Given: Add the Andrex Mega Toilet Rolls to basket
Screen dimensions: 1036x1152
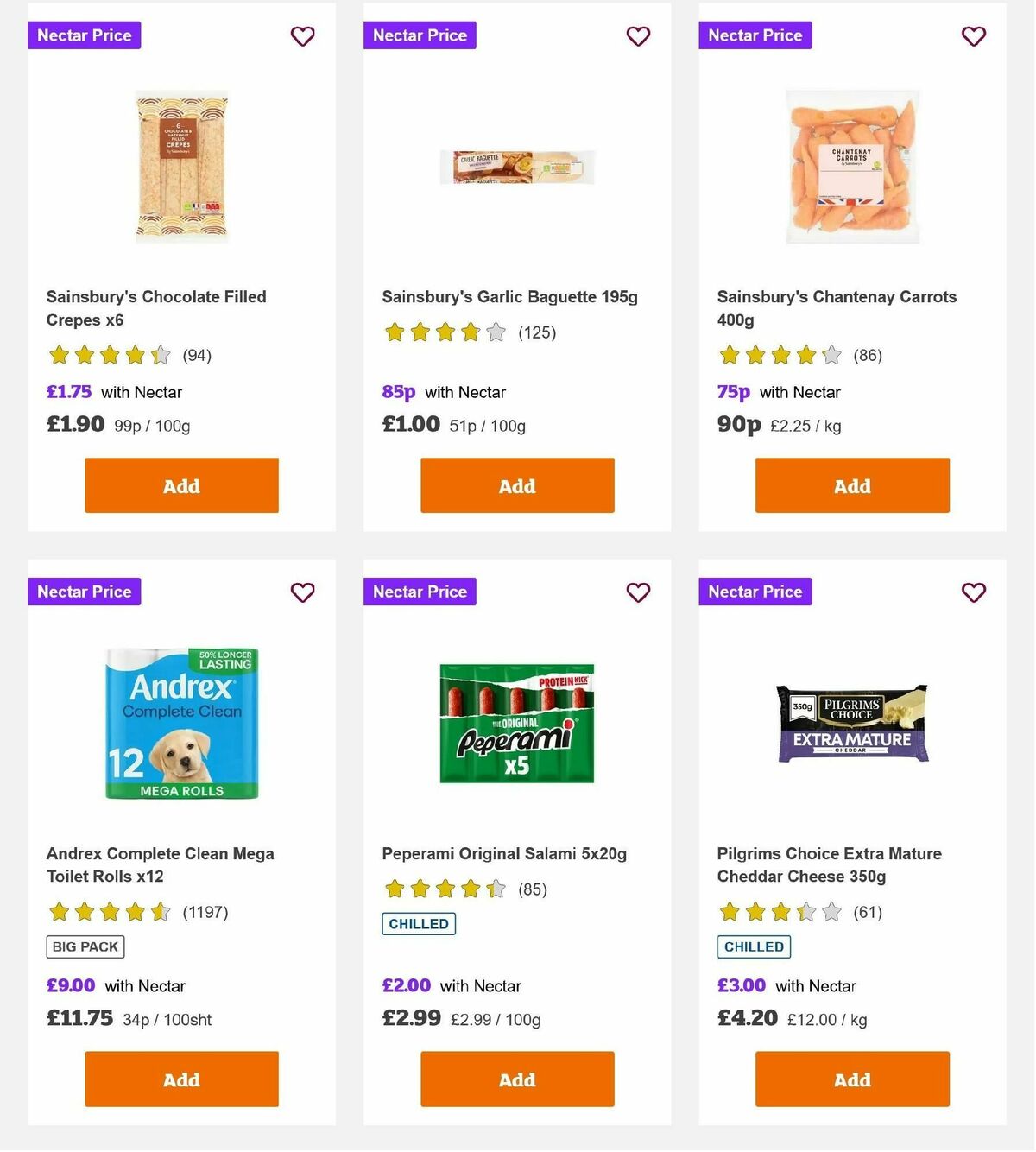Looking at the screenshot, I should click(180, 1079).
